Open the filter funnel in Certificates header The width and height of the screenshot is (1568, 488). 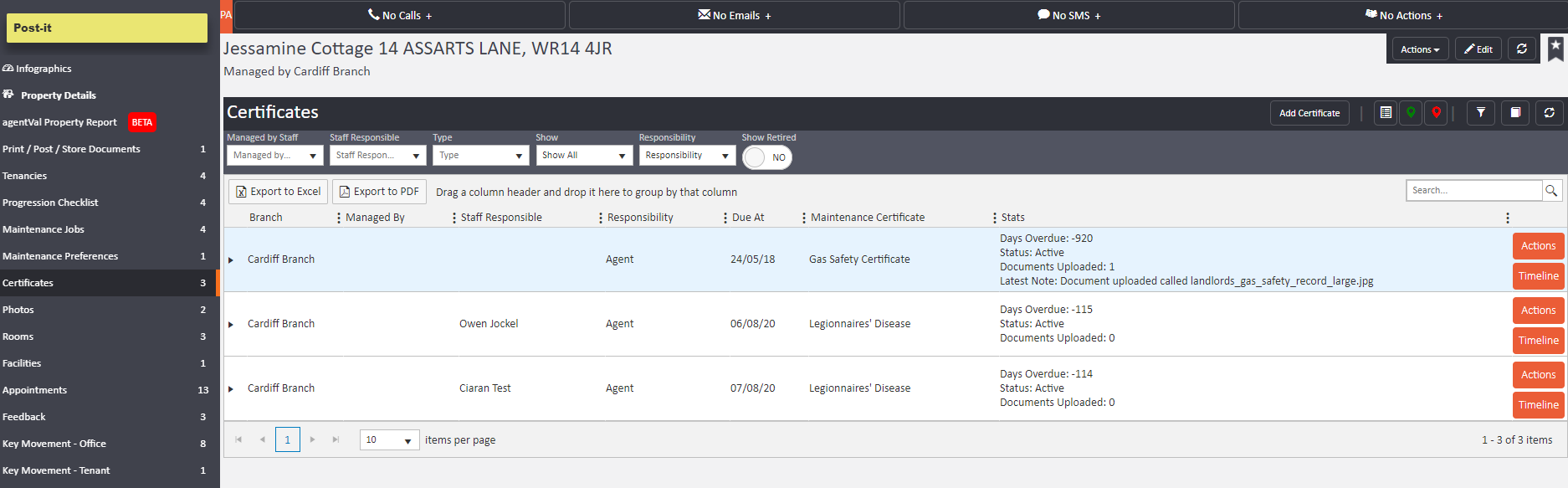click(1480, 113)
